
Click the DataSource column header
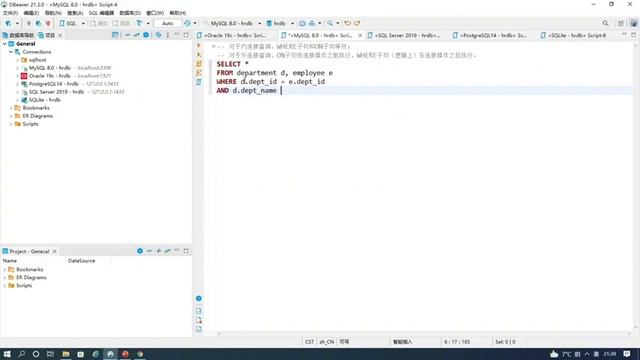[x=82, y=260]
